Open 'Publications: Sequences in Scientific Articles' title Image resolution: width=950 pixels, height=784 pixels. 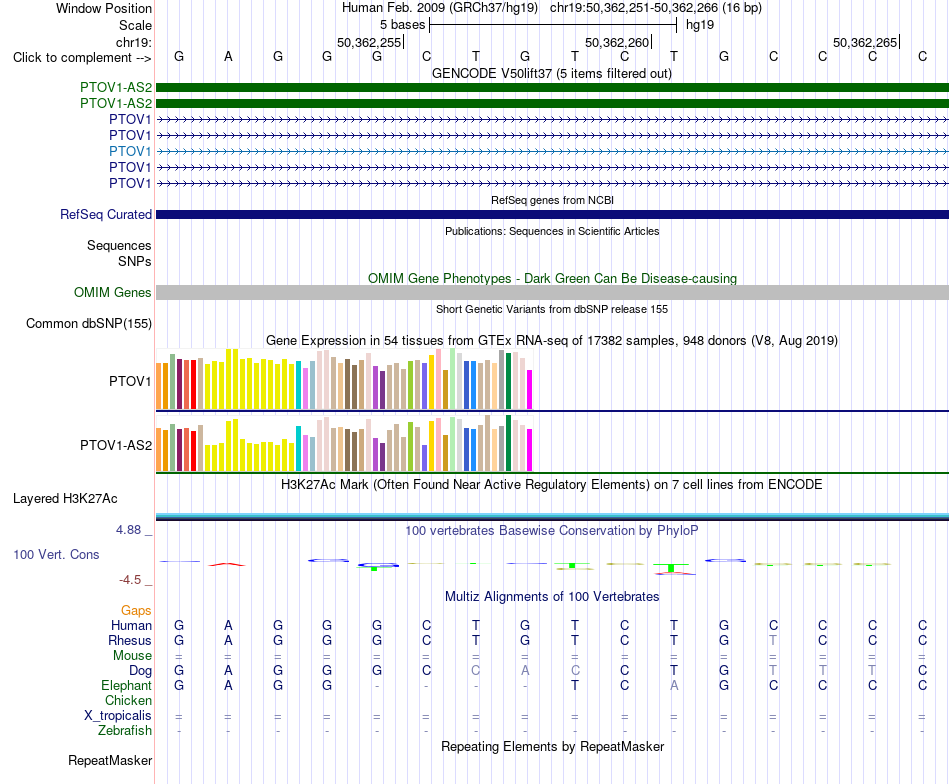point(552,231)
